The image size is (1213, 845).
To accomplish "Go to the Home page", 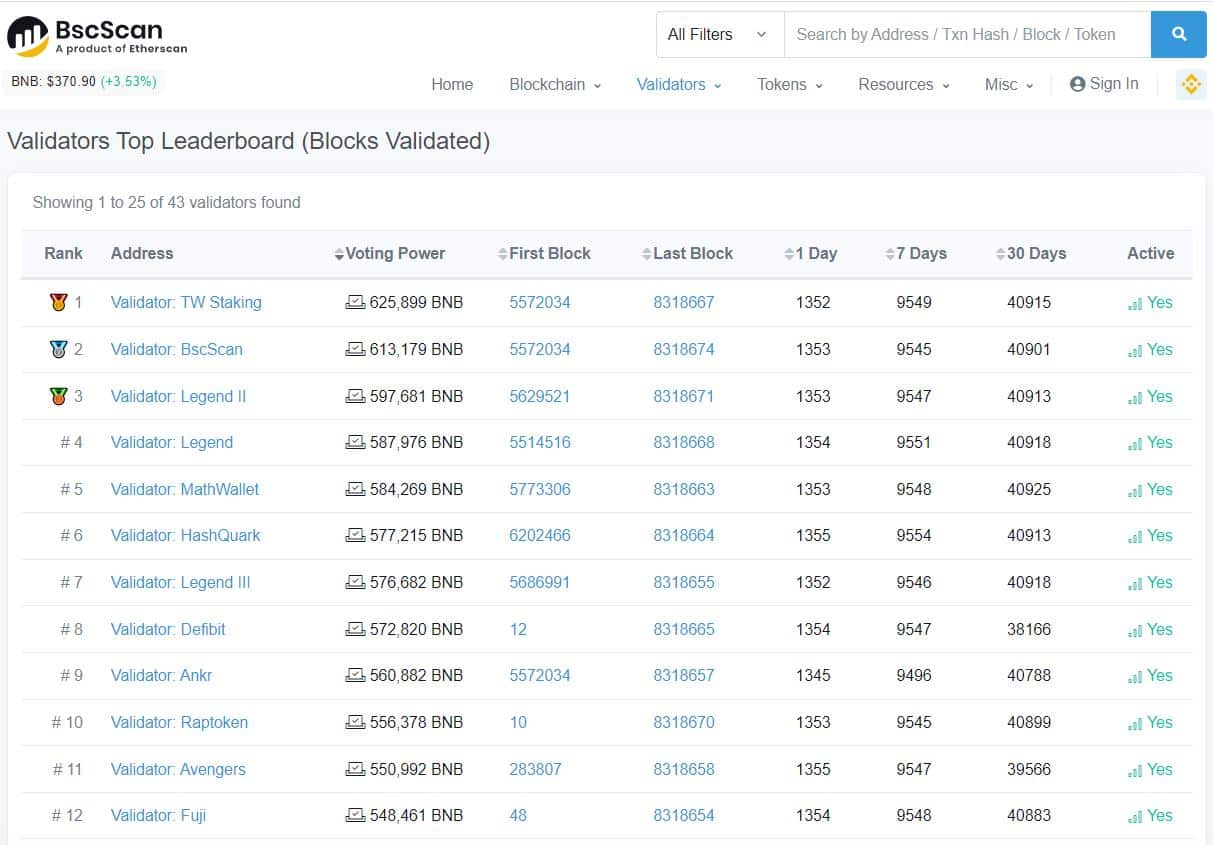I will [x=452, y=84].
